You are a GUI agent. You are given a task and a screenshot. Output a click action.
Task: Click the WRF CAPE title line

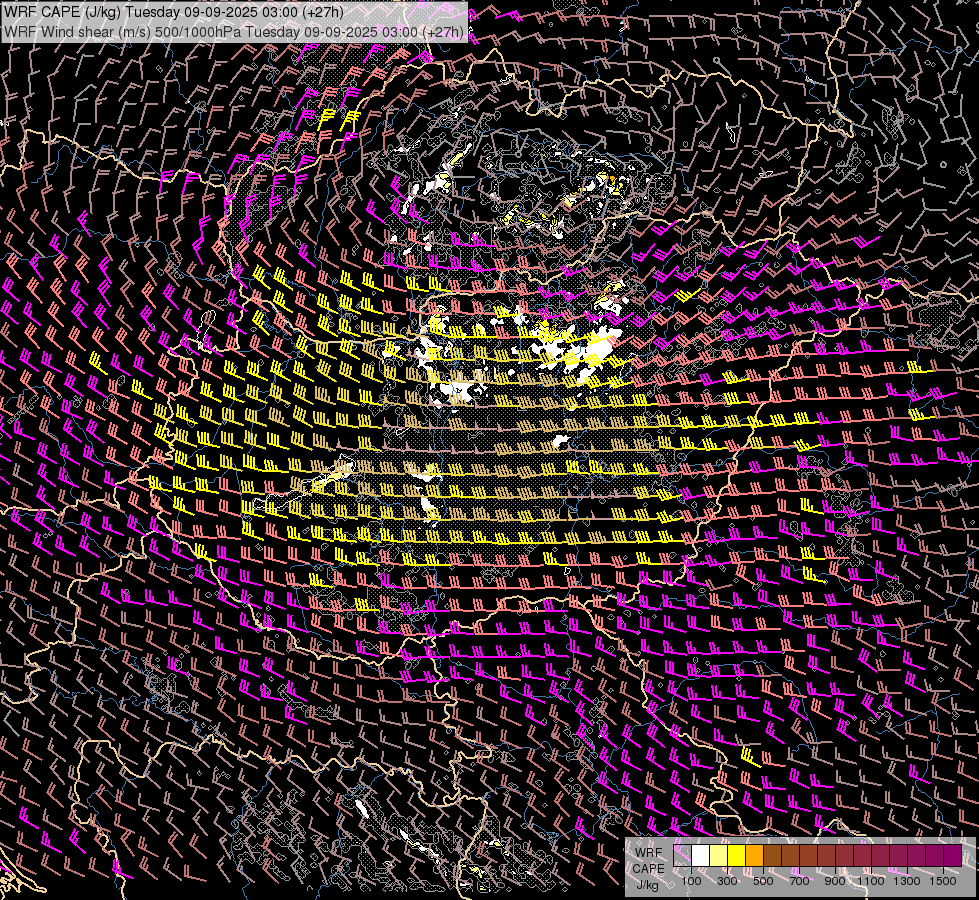(174, 12)
